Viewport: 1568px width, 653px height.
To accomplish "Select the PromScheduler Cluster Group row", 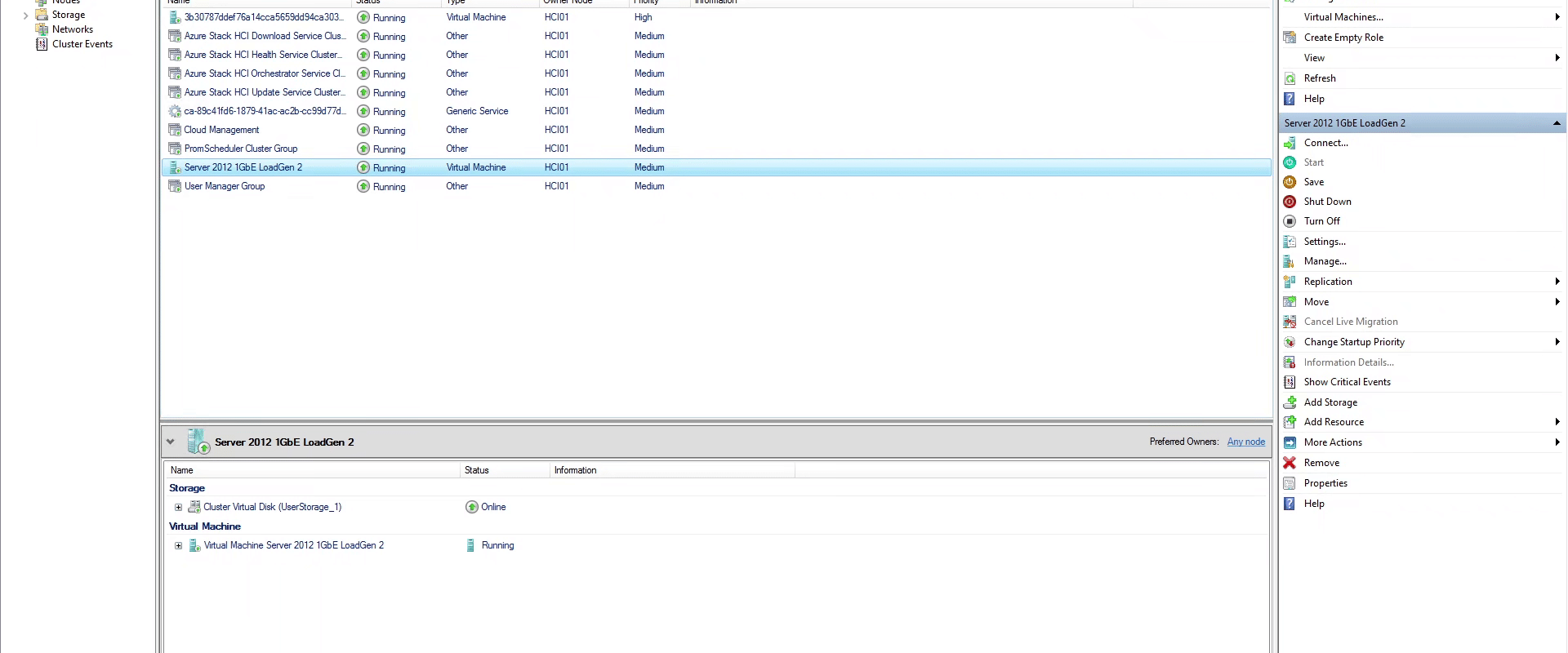I will pos(716,149).
